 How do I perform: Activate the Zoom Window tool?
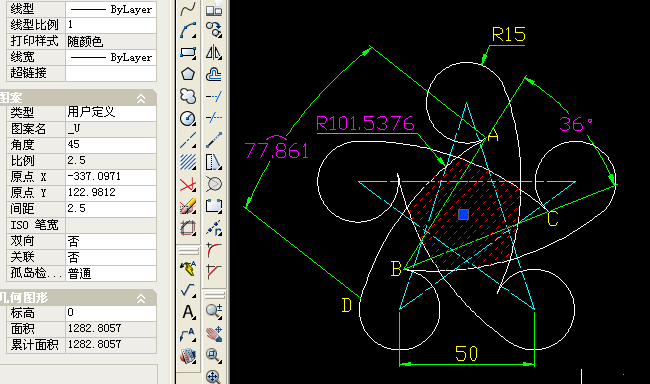tap(214, 356)
